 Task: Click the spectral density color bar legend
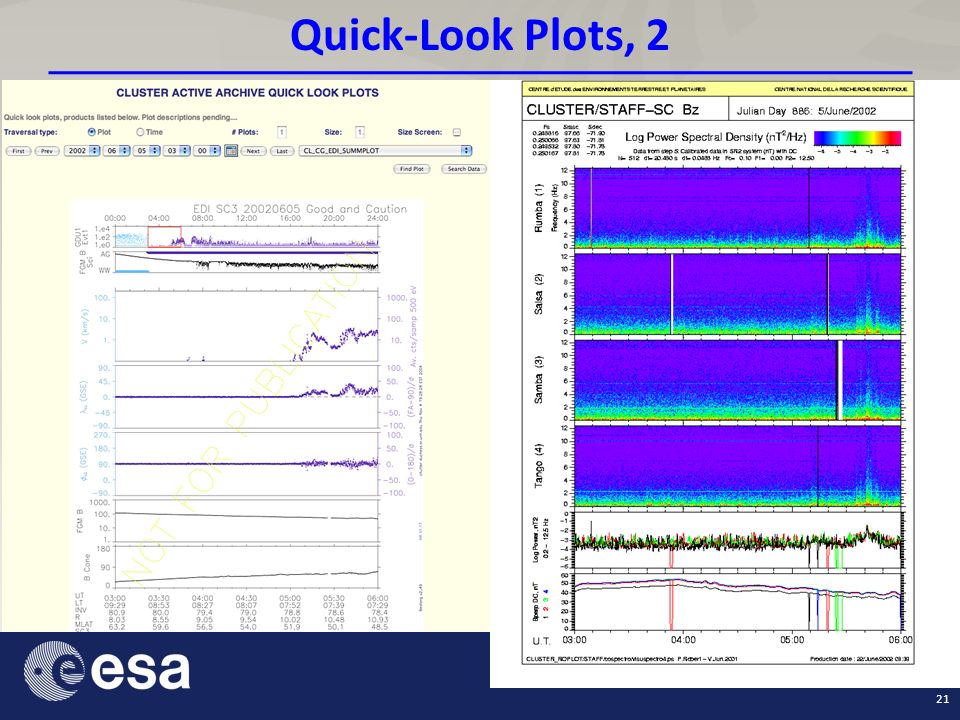pyautogui.click(x=857, y=138)
